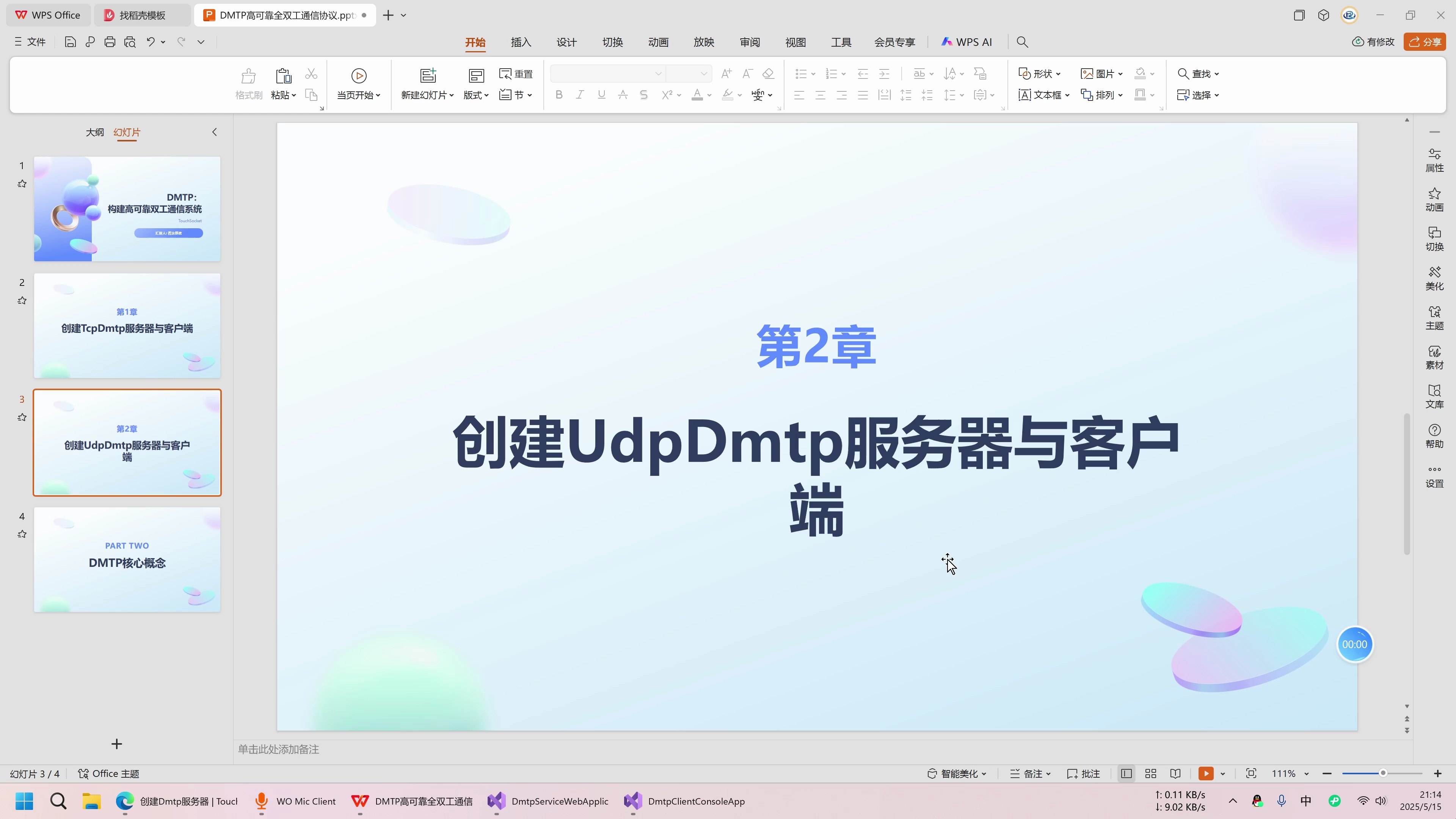Image resolution: width=1456 pixels, height=819 pixels.
Task: Click the 分享 share button
Action: [x=1425, y=41]
